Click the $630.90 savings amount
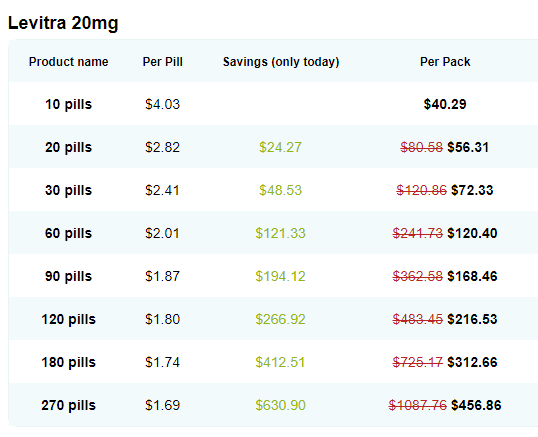The image size is (538, 437). (x=280, y=405)
